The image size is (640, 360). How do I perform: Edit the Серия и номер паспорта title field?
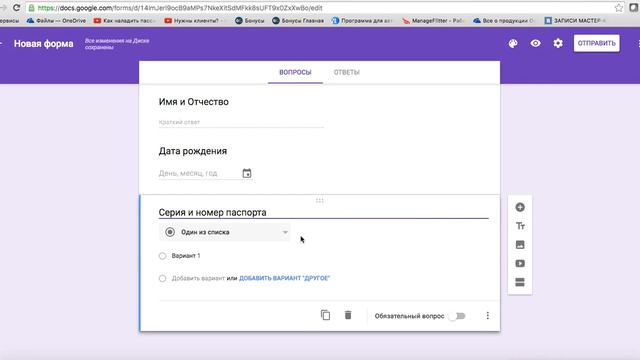pos(323,212)
